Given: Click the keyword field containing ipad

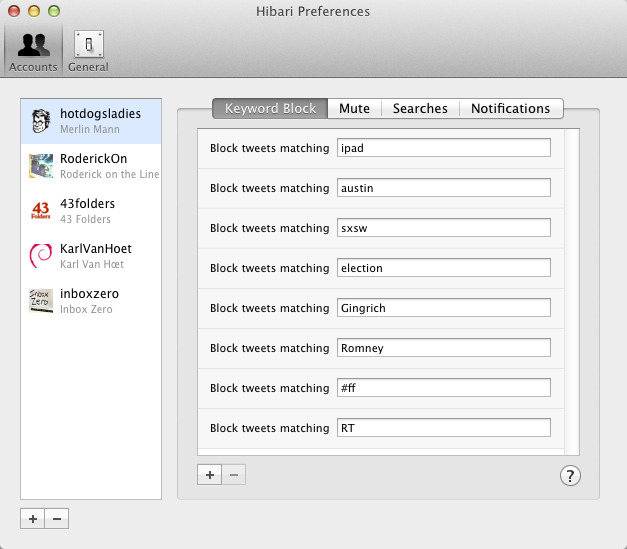Looking at the screenshot, I should [443, 148].
